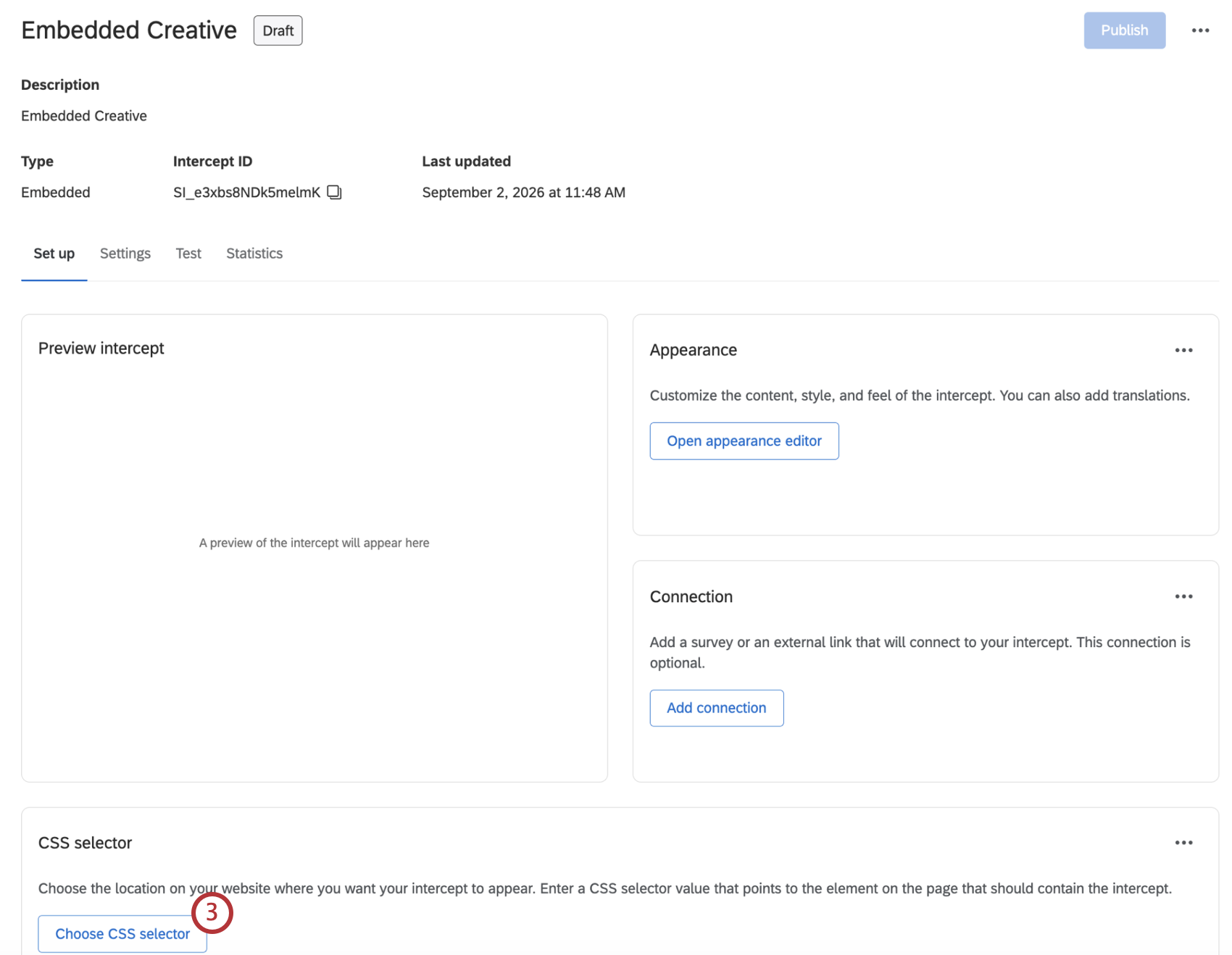The image size is (1232, 955).
Task: Click the Appearance card heading
Action: pos(694,350)
